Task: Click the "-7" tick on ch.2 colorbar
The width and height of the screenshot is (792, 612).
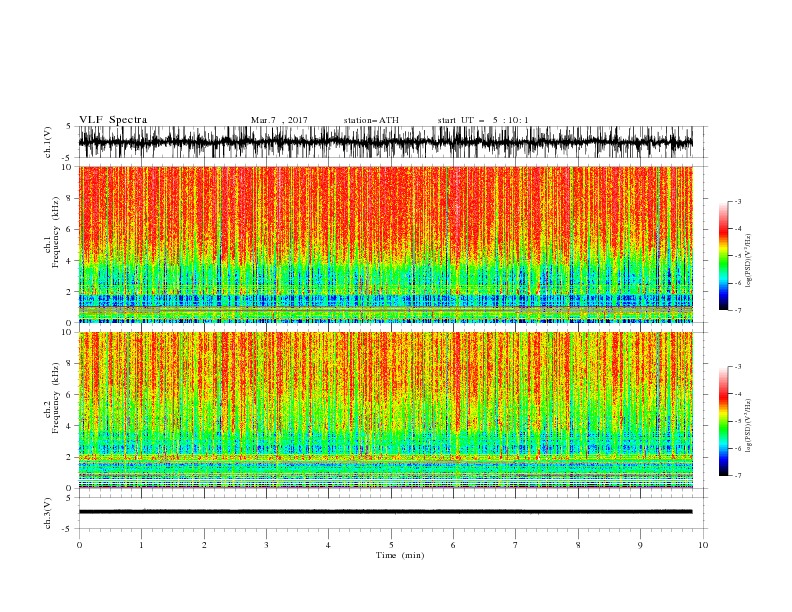Action: (737, 476)
